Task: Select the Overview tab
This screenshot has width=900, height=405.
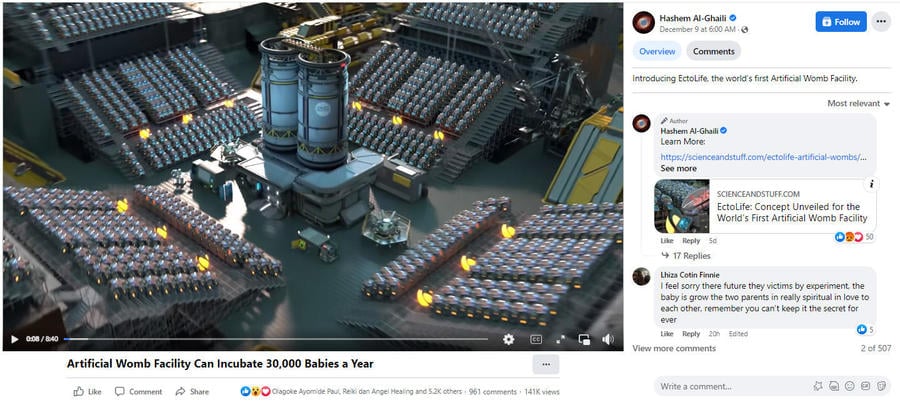Action: [657, 51]
